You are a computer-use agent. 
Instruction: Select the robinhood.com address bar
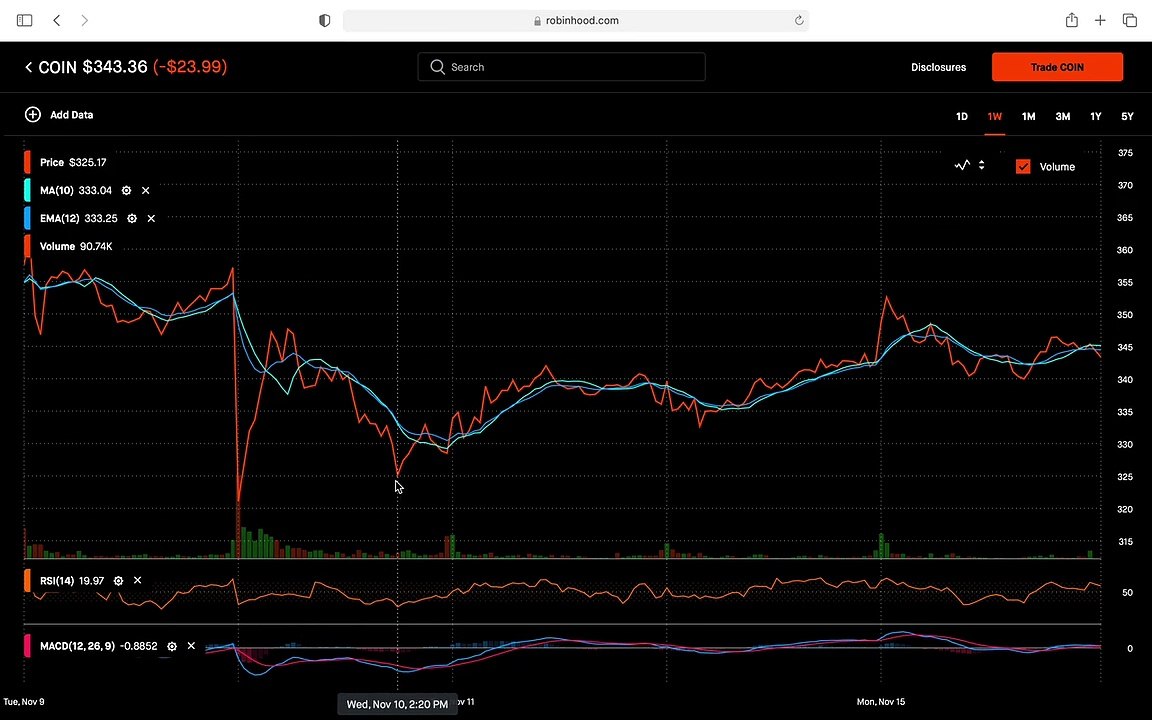pyautogui.click(x=576, y=21)
